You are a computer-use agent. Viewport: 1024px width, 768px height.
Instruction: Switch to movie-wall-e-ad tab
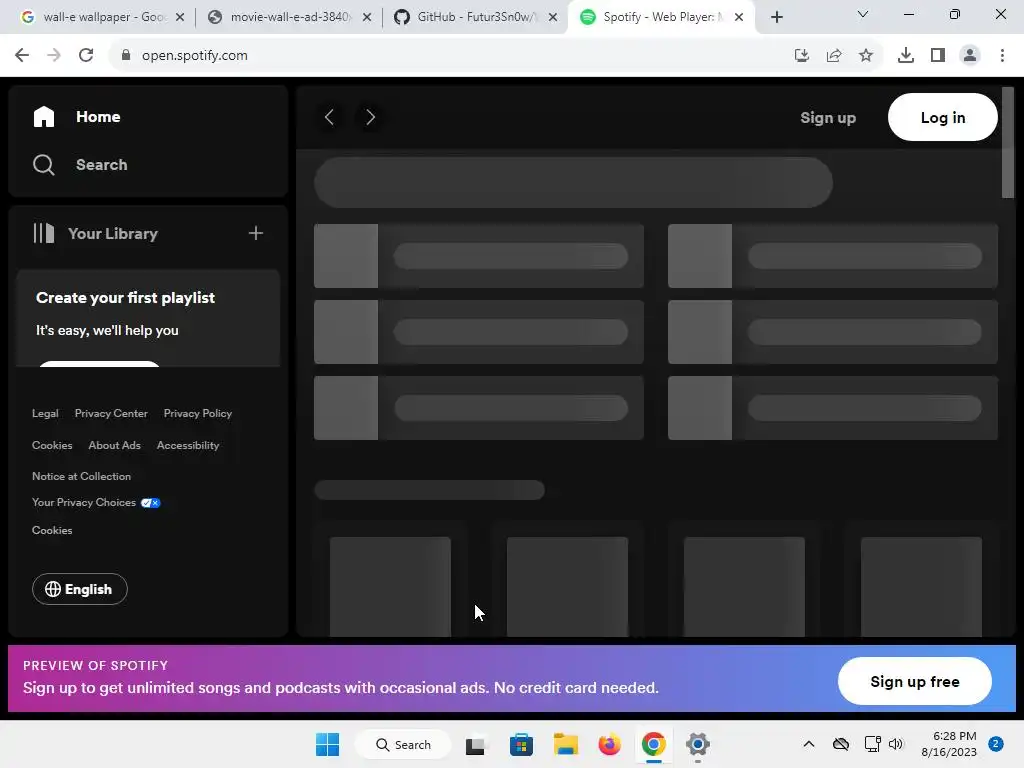click(289, 17)
